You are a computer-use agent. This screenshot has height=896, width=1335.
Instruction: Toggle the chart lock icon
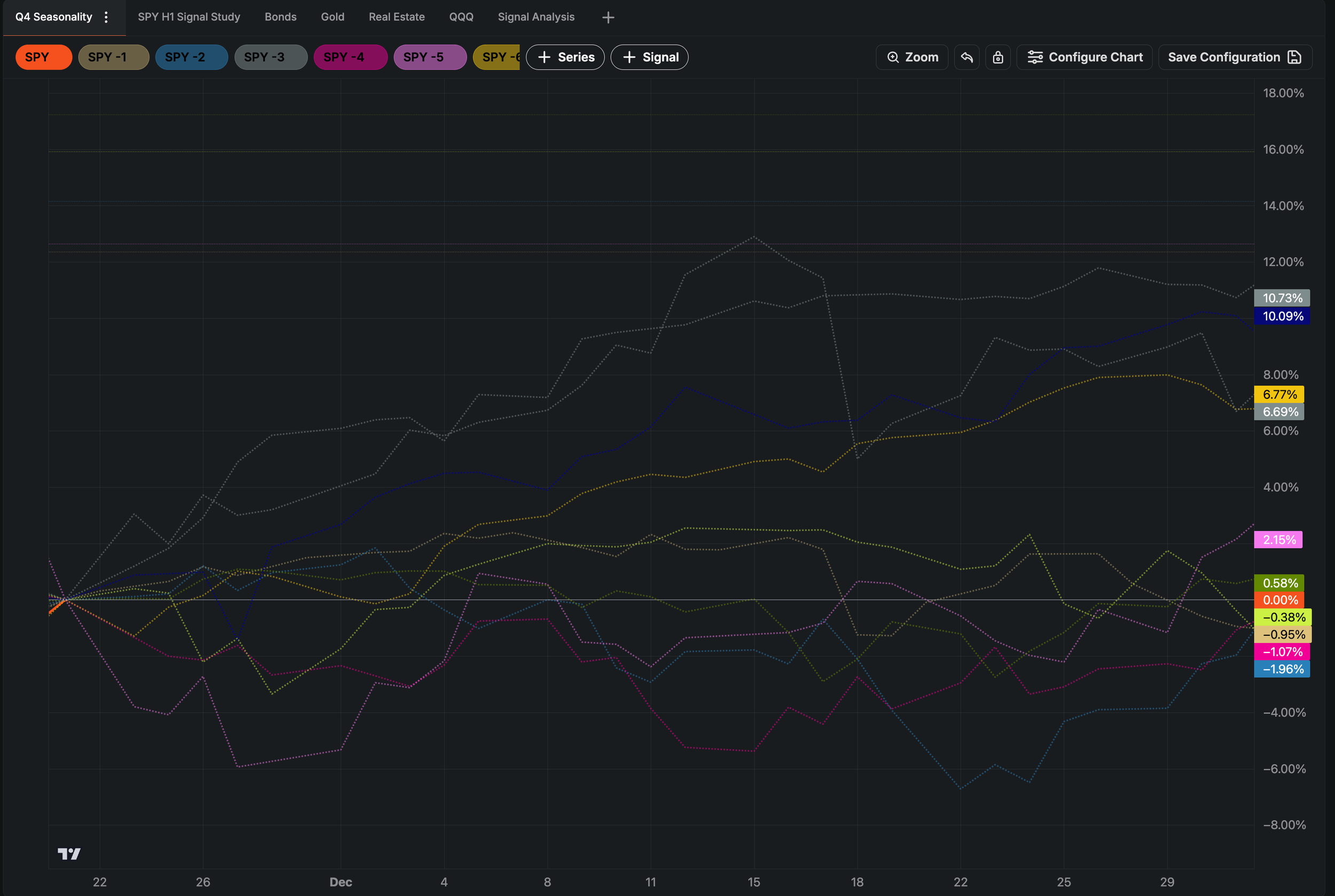[998, 57]
